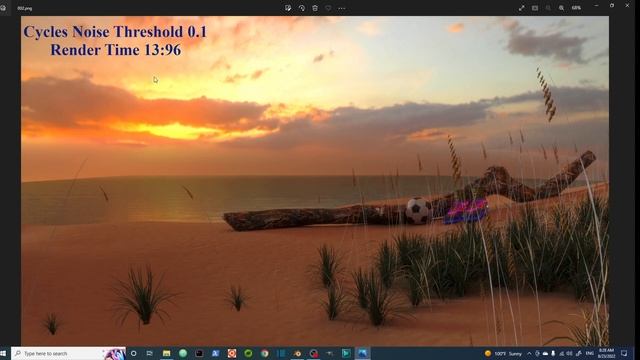
Task: Open the teal play-arrow app icon on the taskbar
Action: pyautogui.click(x=346, y=353)
